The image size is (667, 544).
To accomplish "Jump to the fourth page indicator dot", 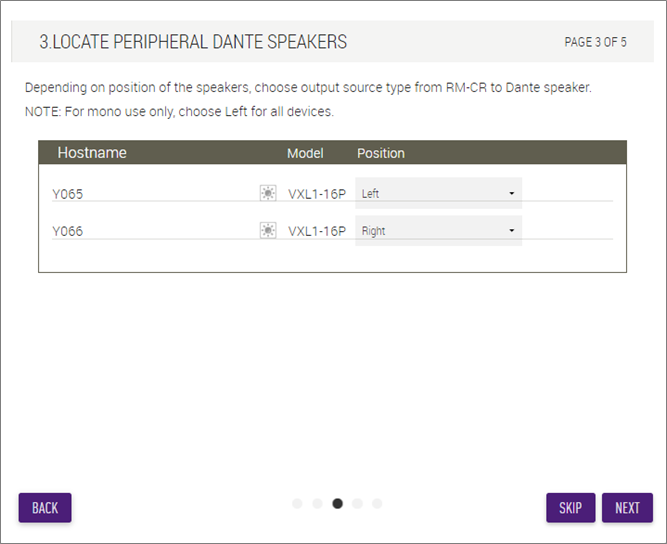I will coord(357,504).
